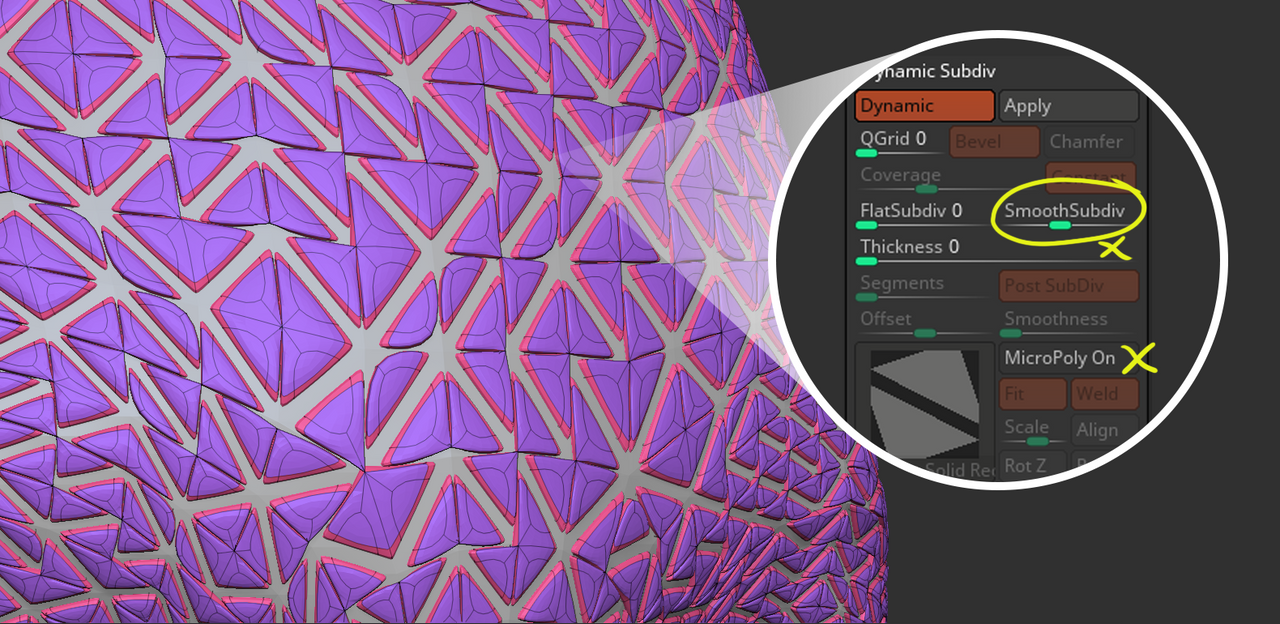Toggle the Constant option
The height and width of the screenshot is (624, 1280).
click(1091, 179)
